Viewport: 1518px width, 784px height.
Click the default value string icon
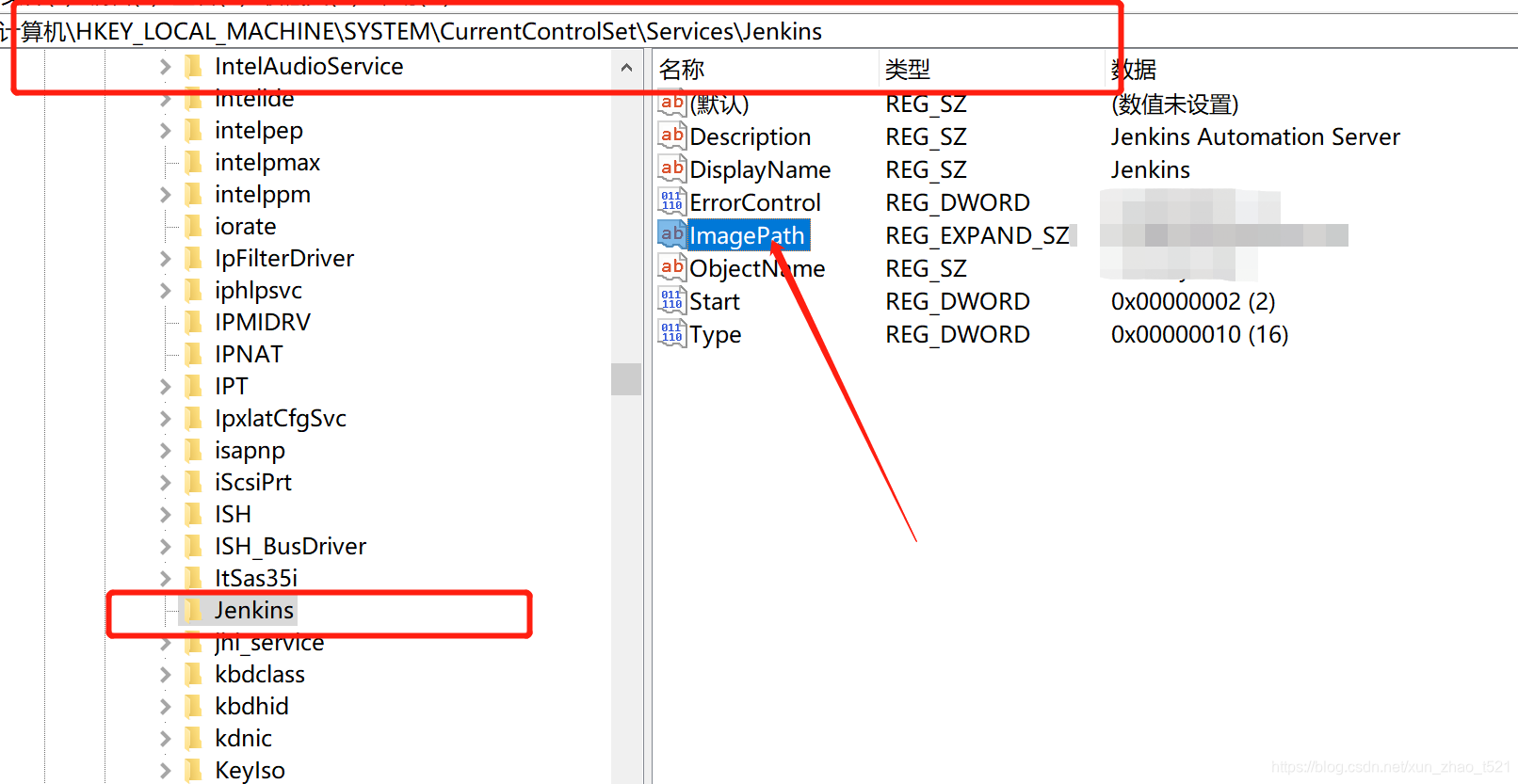(671, 103)
